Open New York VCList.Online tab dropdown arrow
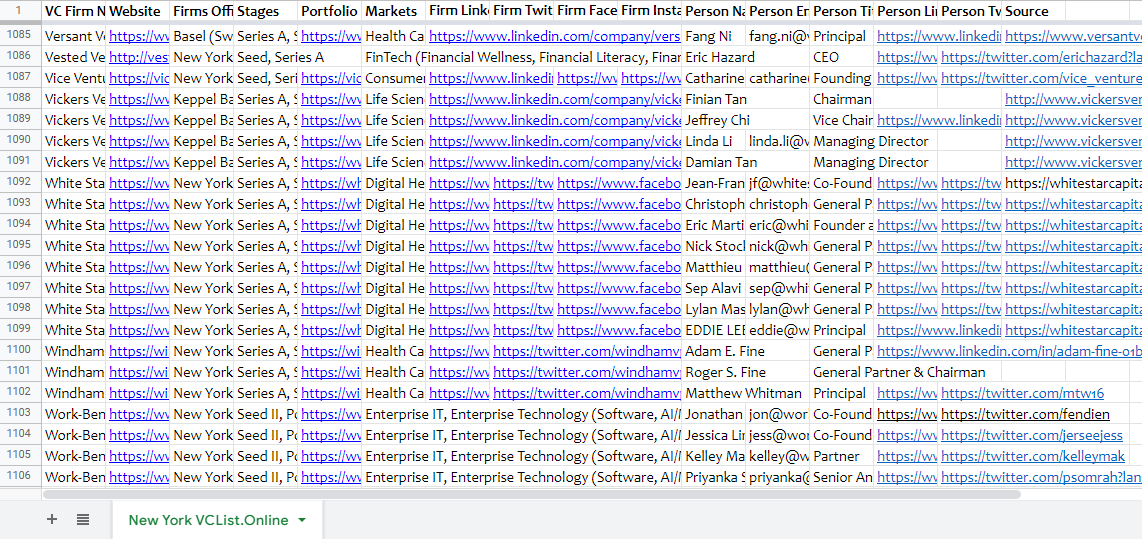 (302, 520)
